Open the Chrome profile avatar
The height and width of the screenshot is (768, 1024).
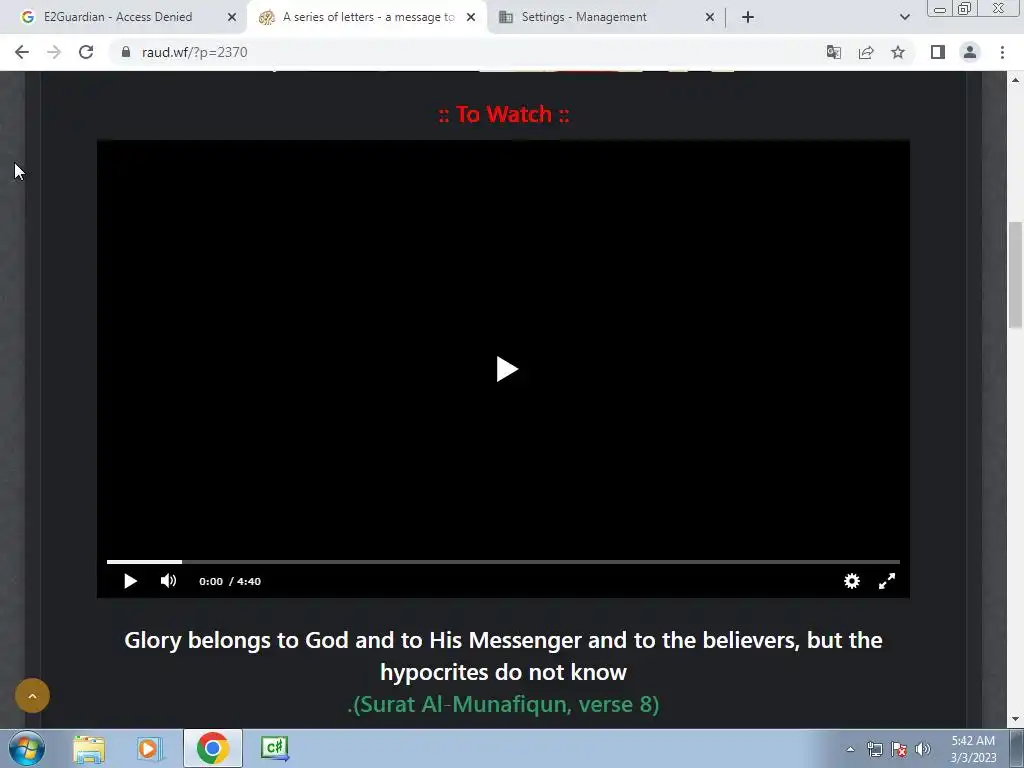tap(970, 52)
